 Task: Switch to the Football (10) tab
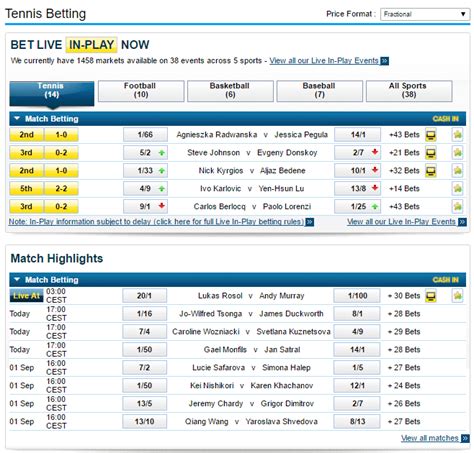(141, 91)
